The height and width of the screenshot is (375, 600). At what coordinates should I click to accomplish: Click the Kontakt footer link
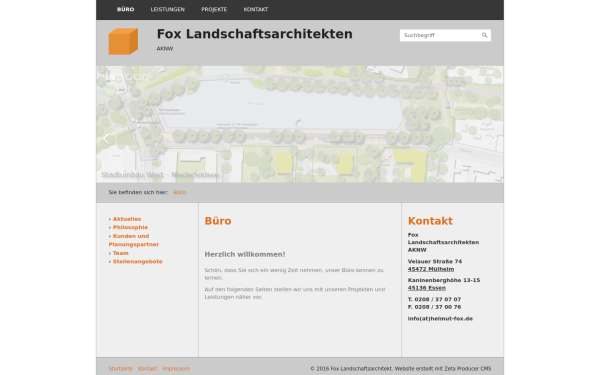tap(147, 368)
